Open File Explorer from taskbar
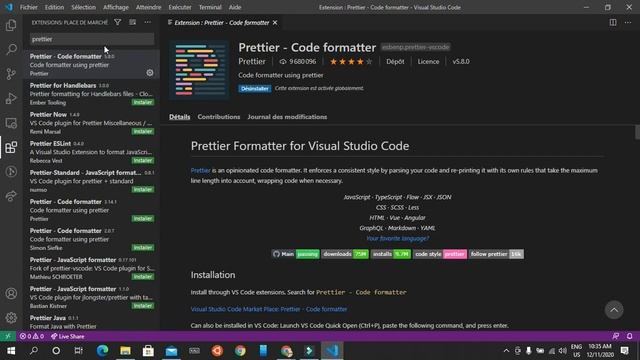This screenshot has height=360, width=640. 125,351
